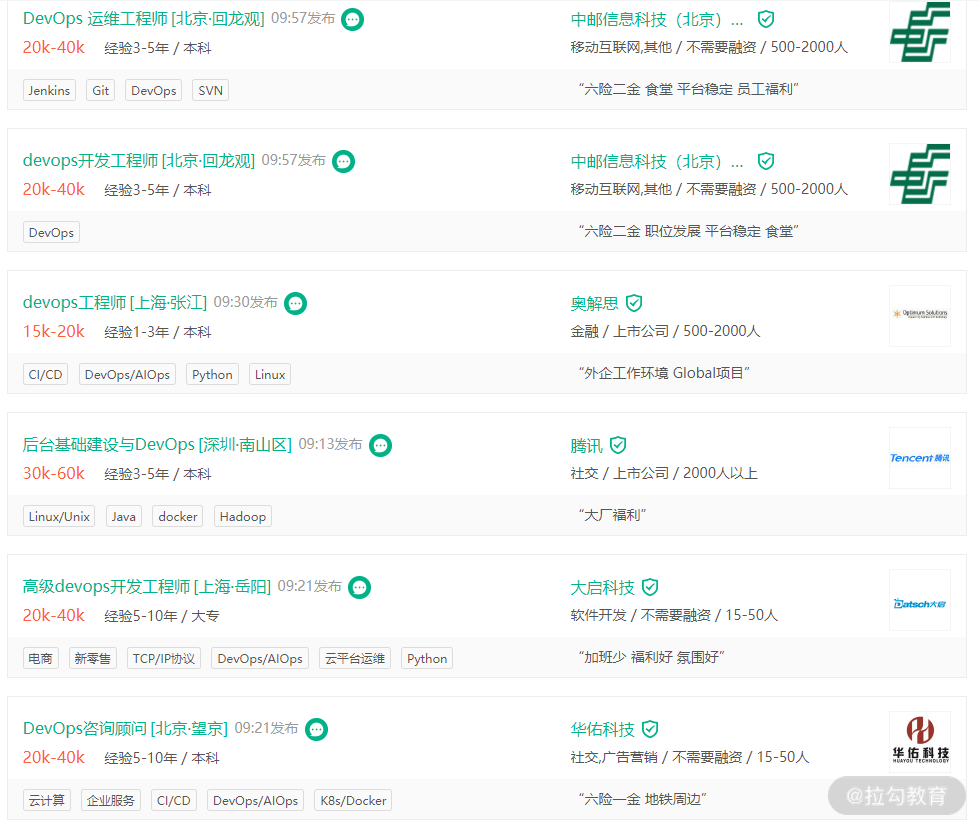Screen dimensions: 979x828
Task: Click the Java skill tag
Action: (124, 516)
